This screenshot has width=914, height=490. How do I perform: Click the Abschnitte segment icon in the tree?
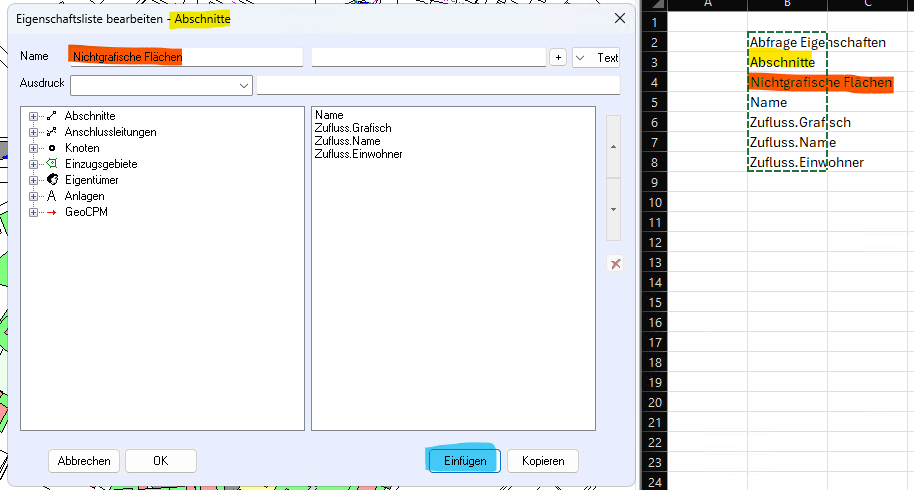[x=52, y=116]
